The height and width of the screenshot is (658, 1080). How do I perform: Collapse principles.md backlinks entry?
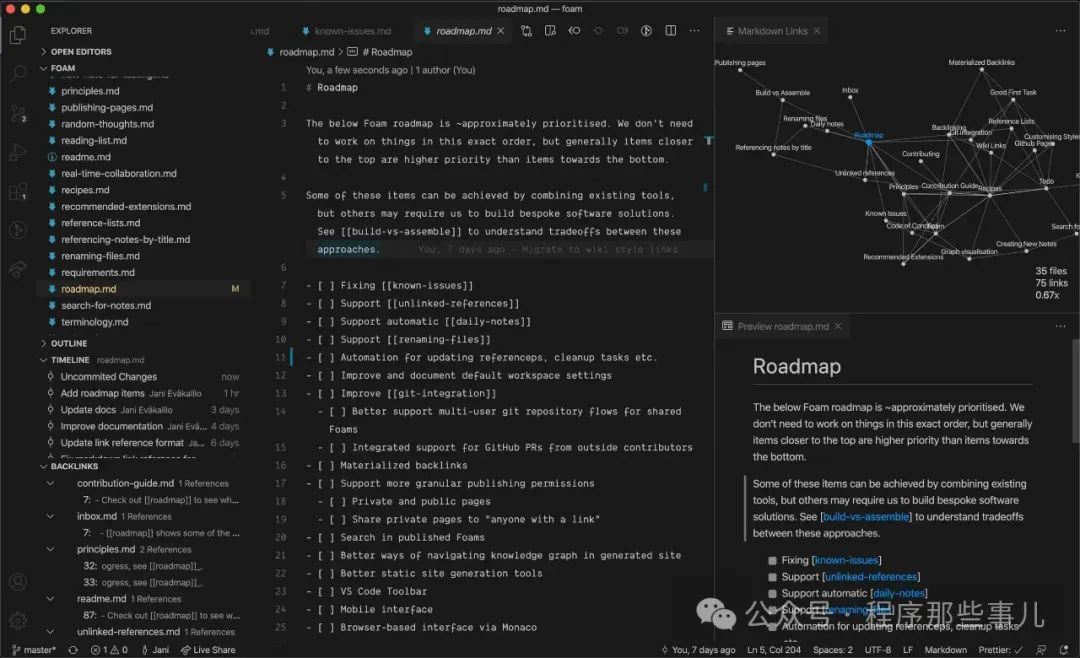(50, 549)
